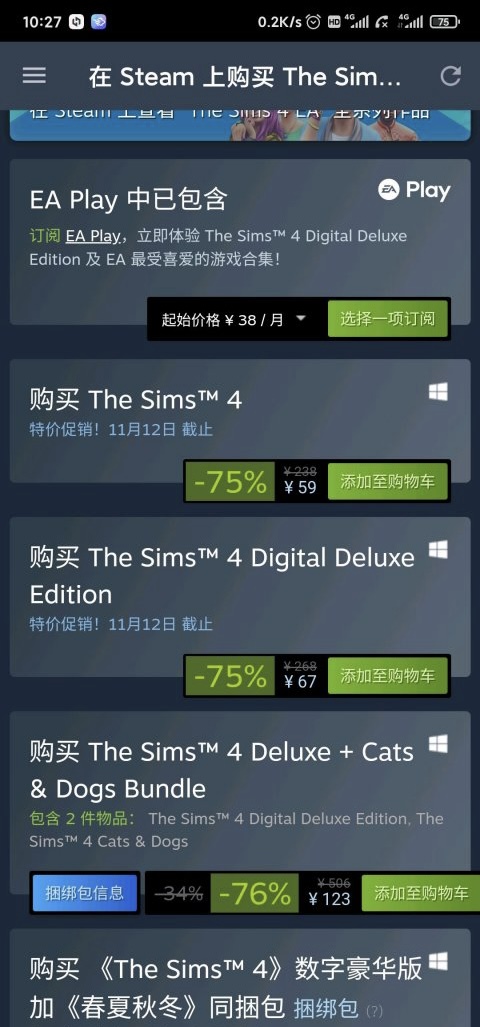Viewport: 480px width, 1027px height.
Task: Tap Windows icon beside The Sims 4
Action: coord(438,392)
